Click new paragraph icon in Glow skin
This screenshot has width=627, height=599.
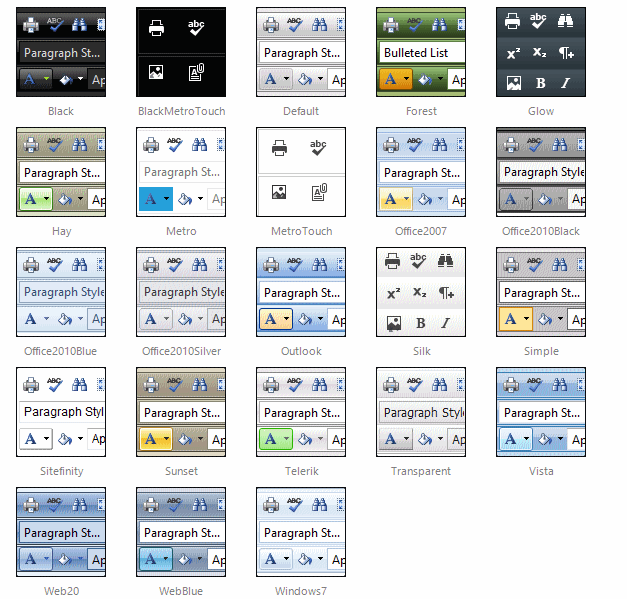[566, 52]
